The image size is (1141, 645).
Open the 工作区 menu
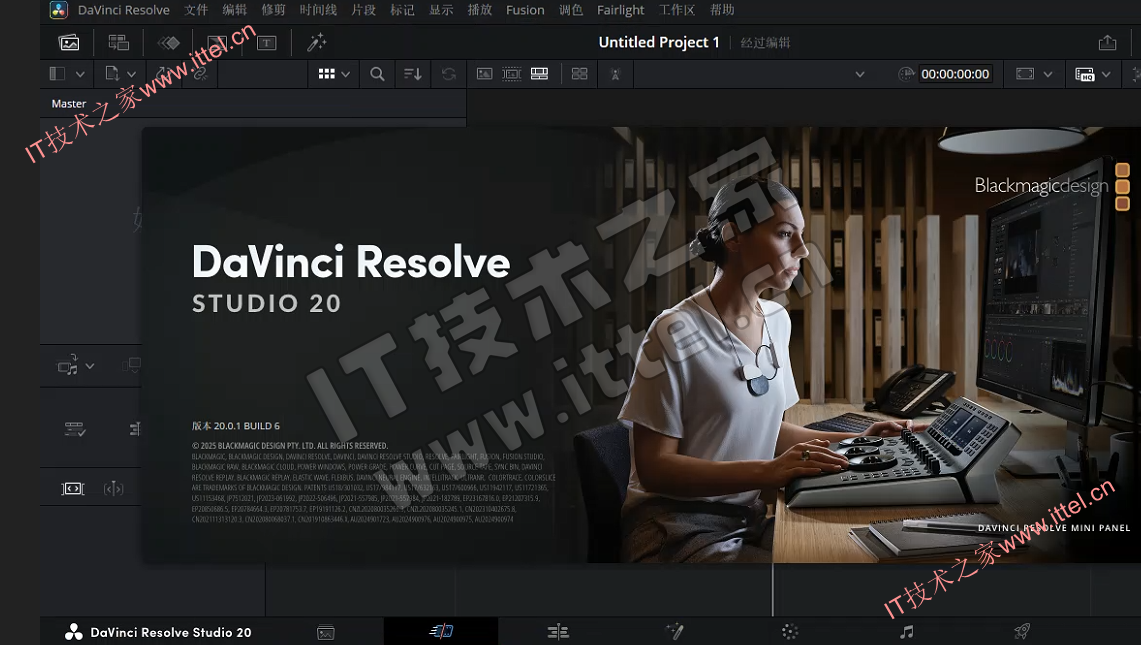[x=677, y=10]
